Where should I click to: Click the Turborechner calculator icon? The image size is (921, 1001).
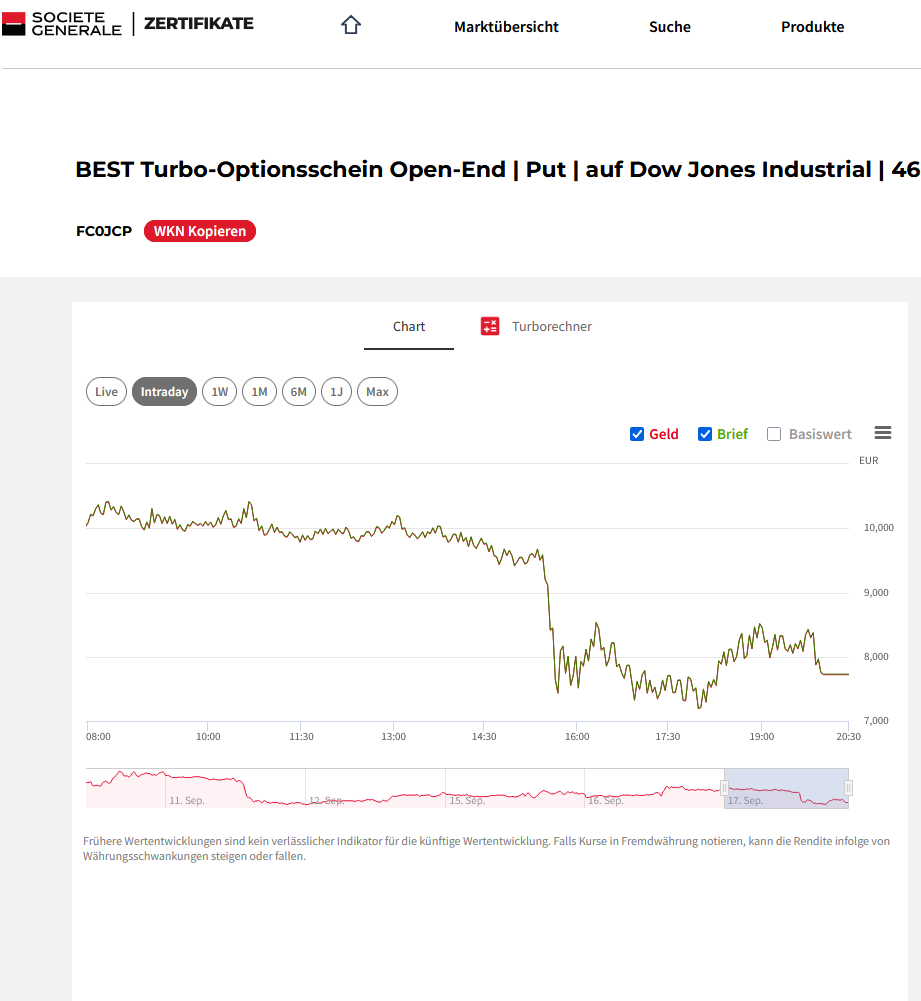[490, 326]
